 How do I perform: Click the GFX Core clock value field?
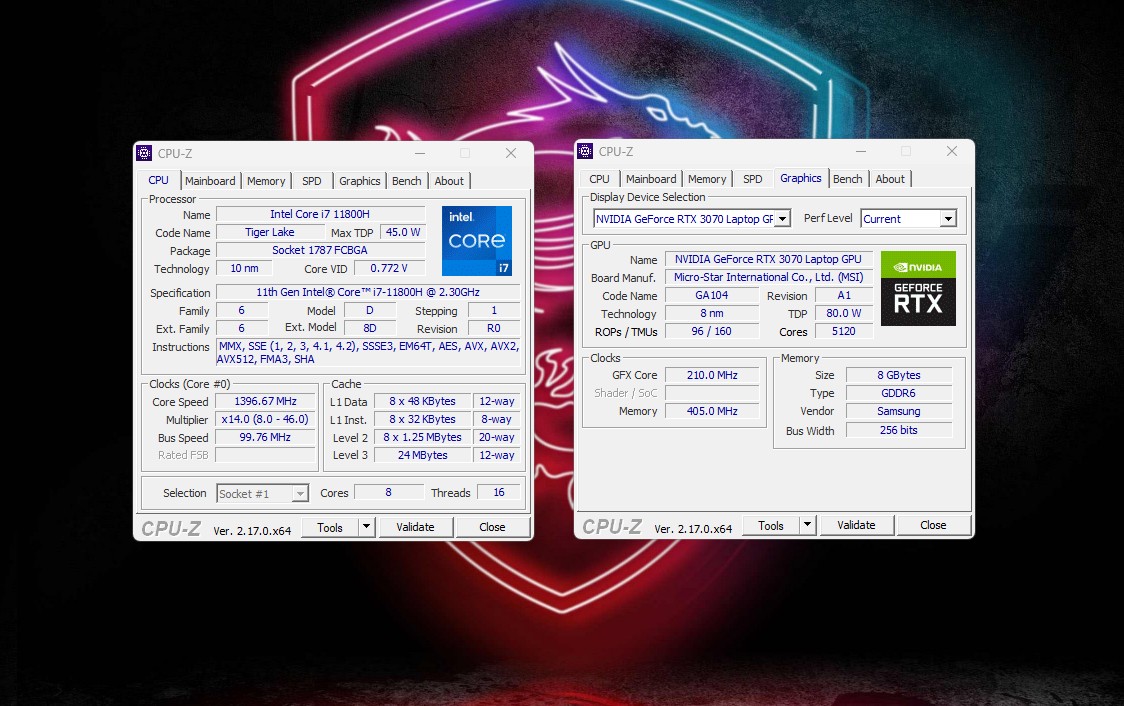[x=712, y=375]
